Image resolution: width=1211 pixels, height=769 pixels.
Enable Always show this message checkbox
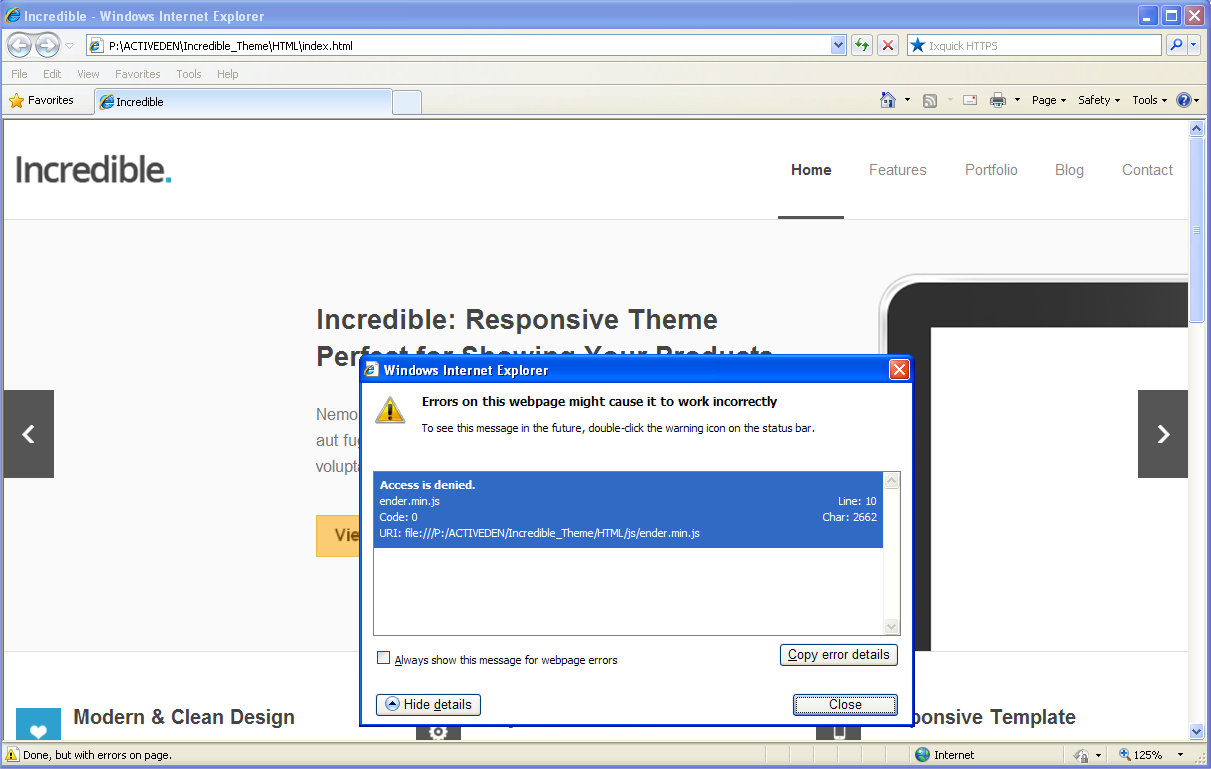[x=383, y=658]
